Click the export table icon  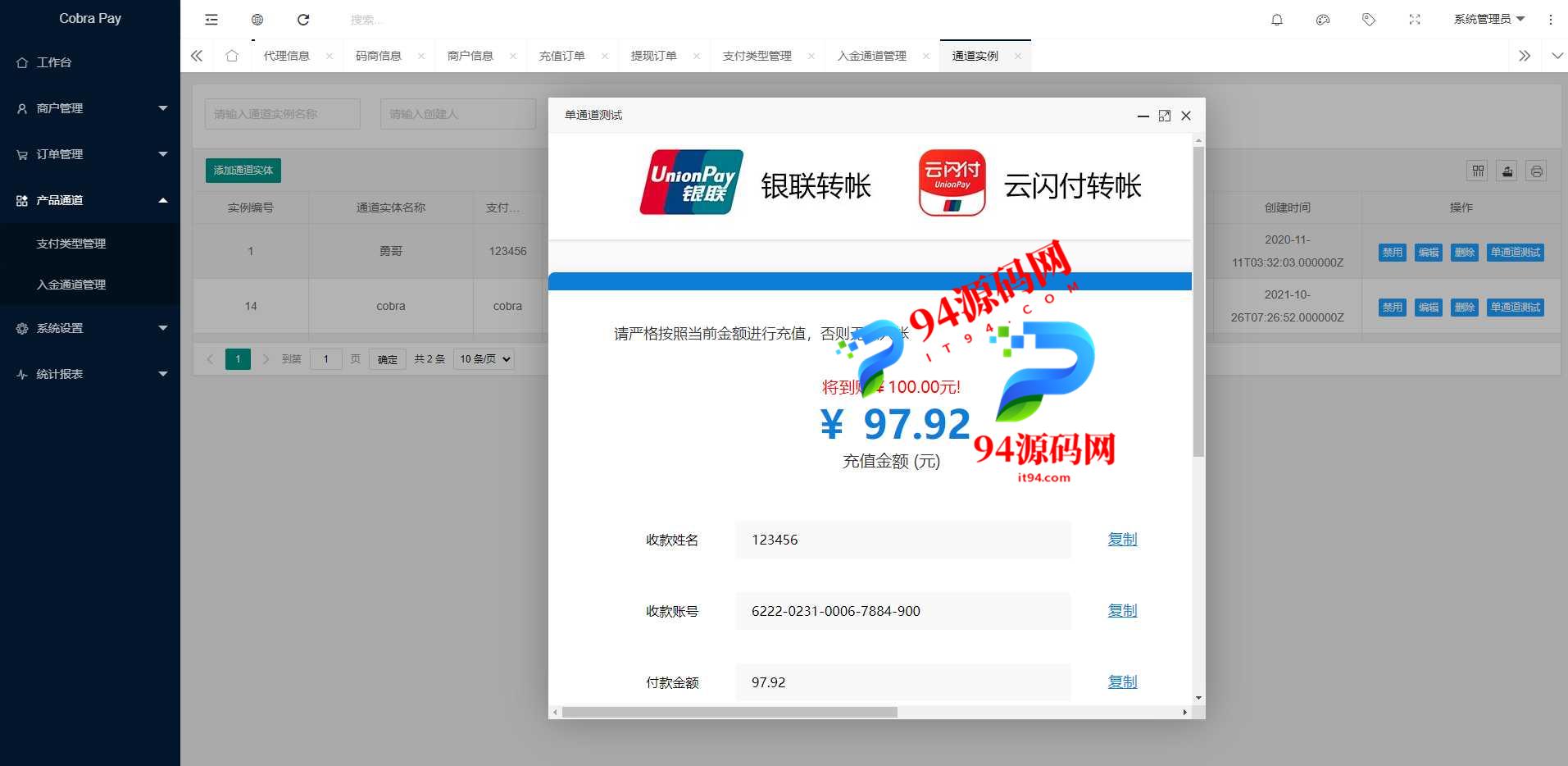click(x=1507, y=171)
